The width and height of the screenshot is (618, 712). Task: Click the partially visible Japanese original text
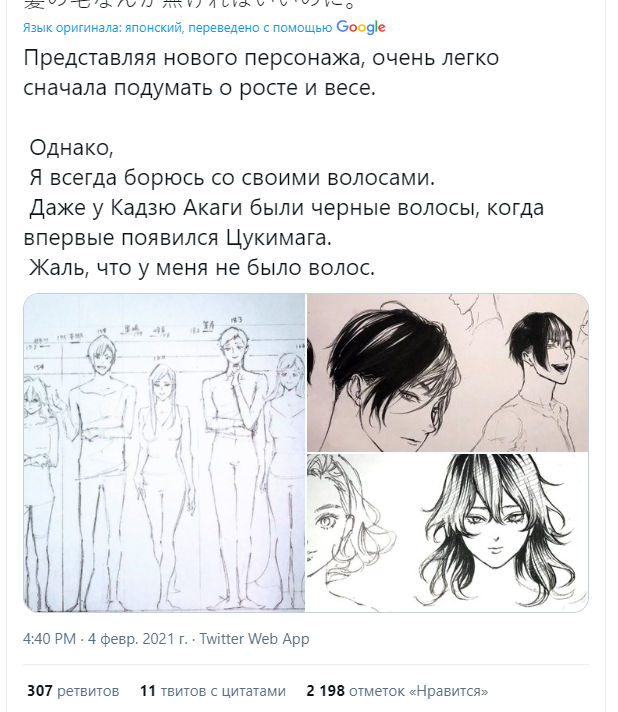[x=189, y=5]
